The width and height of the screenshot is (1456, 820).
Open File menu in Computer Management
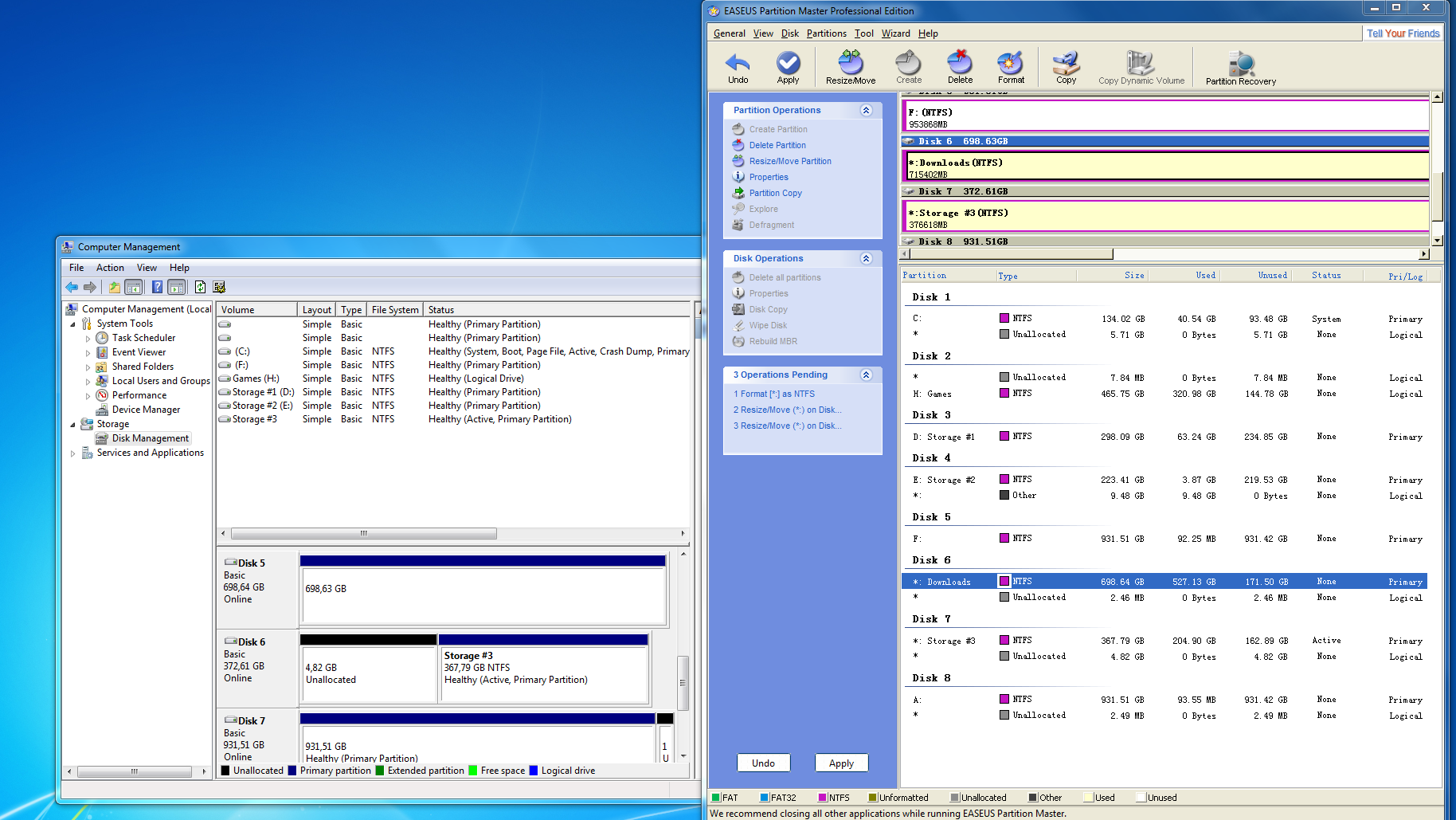(x=76, y=268)
